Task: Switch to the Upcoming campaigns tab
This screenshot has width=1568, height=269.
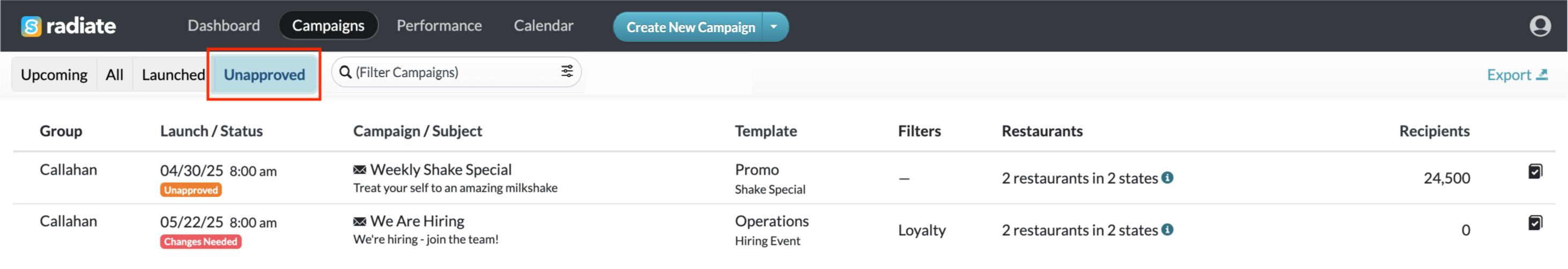Action: coord(54,75)
